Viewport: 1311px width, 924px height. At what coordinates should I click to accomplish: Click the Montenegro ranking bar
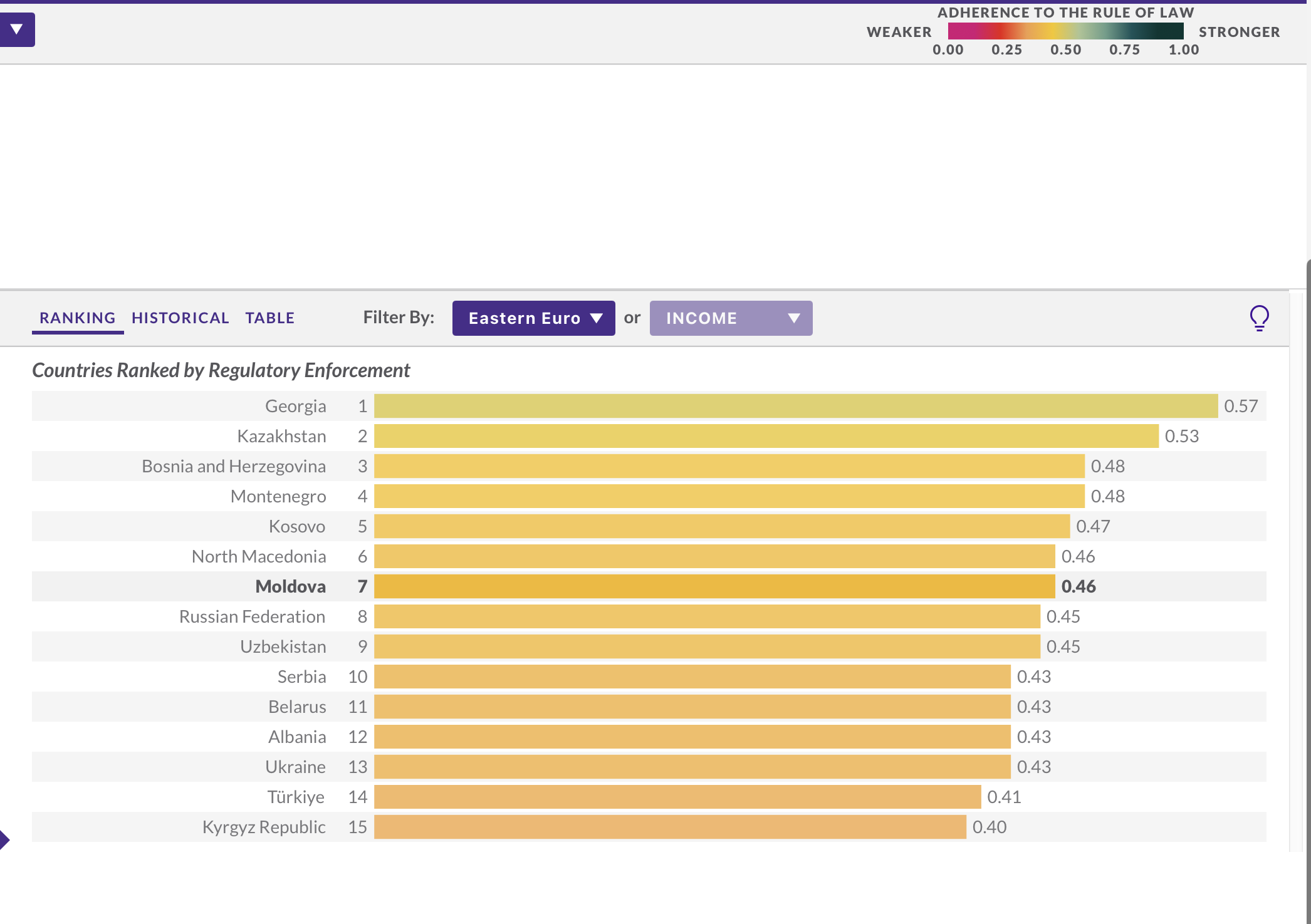point(729,496)
